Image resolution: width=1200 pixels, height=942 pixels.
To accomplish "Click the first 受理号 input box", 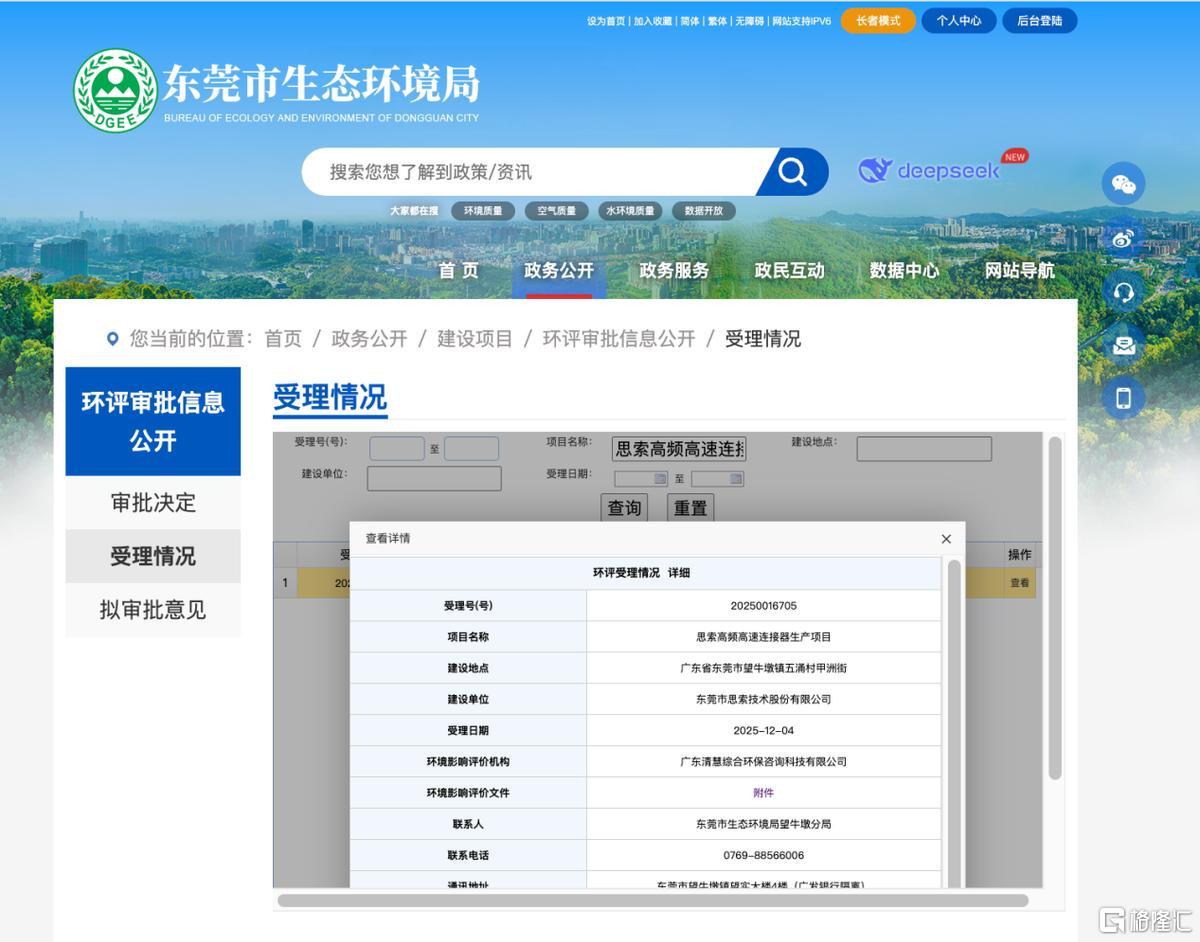I will [397, 449].
